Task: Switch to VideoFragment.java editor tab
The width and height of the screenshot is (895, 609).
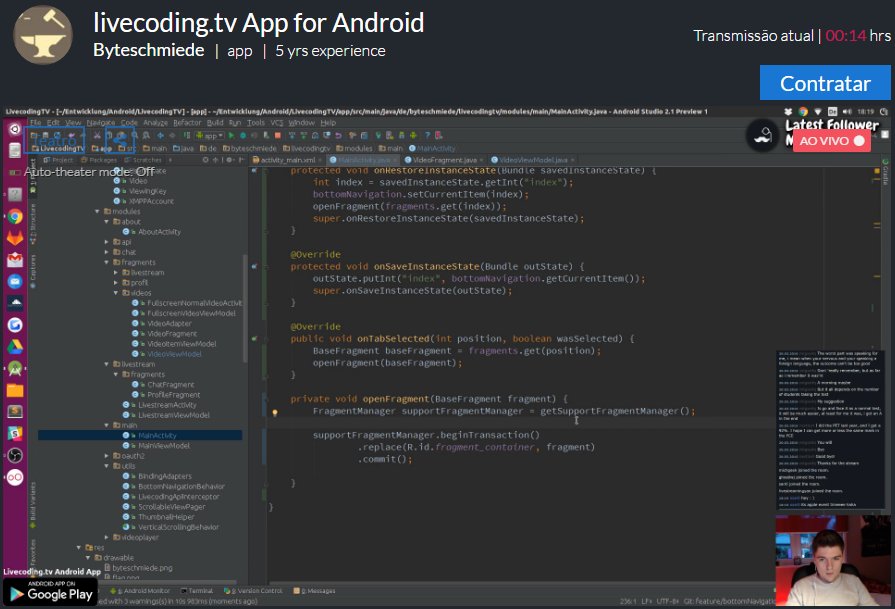Action: point(444,160)
